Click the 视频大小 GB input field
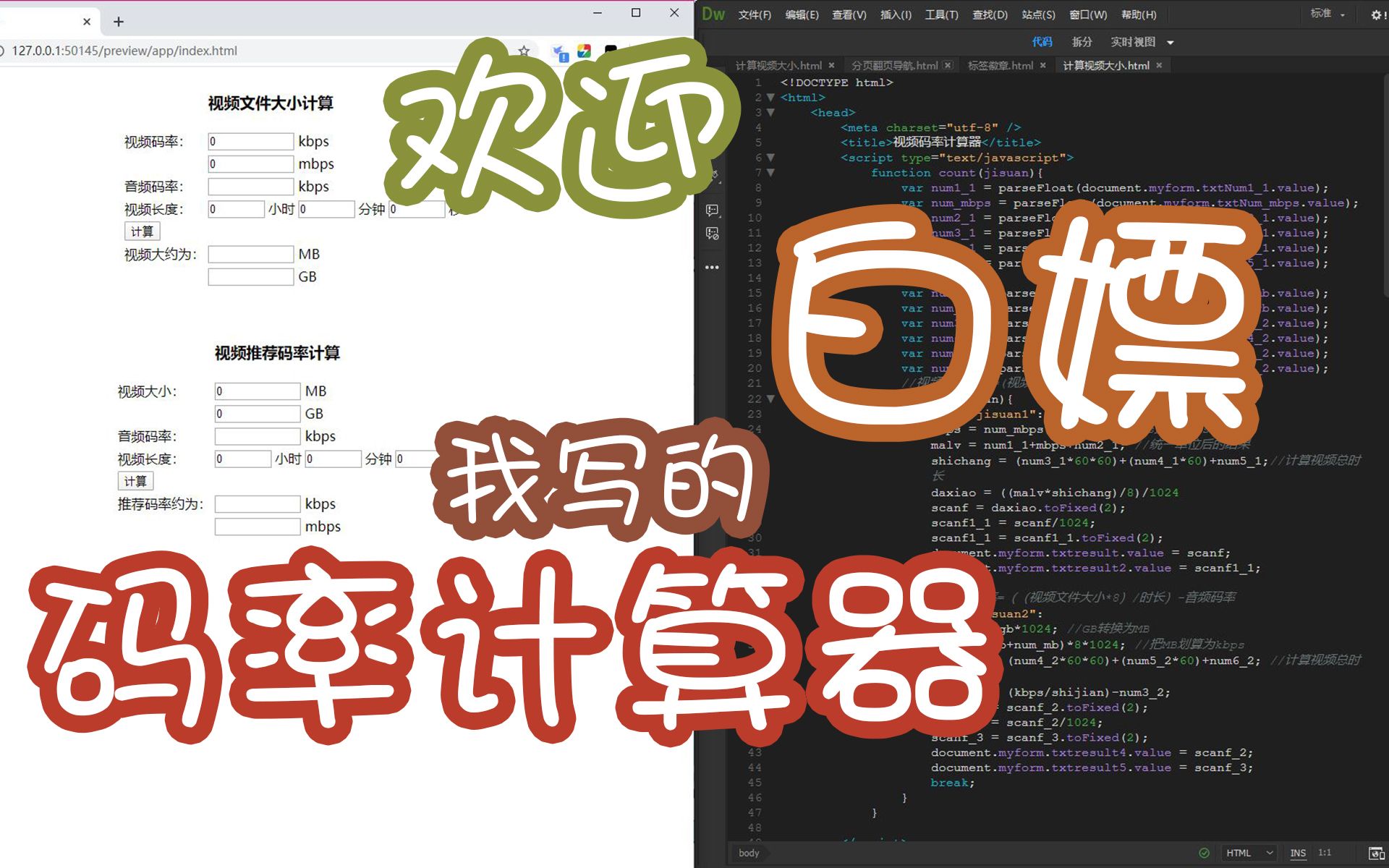Image resolution: width=1389 pixels, height=868 pixels. point(257,414)
